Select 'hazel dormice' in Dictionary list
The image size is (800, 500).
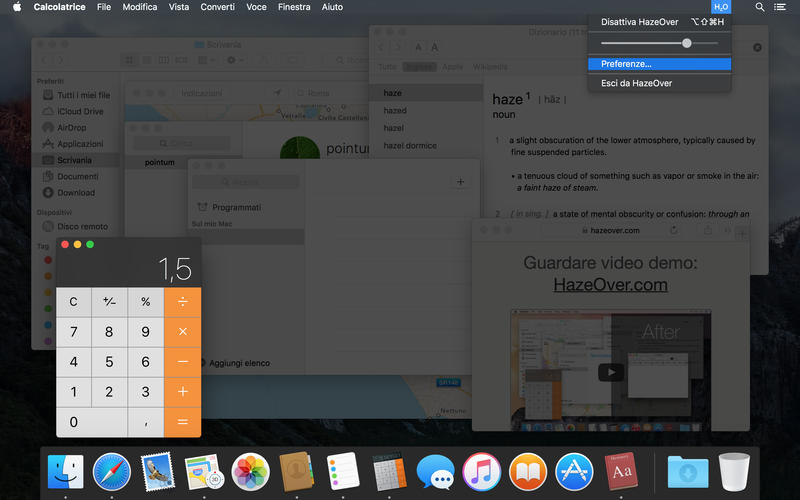(426, 145)
